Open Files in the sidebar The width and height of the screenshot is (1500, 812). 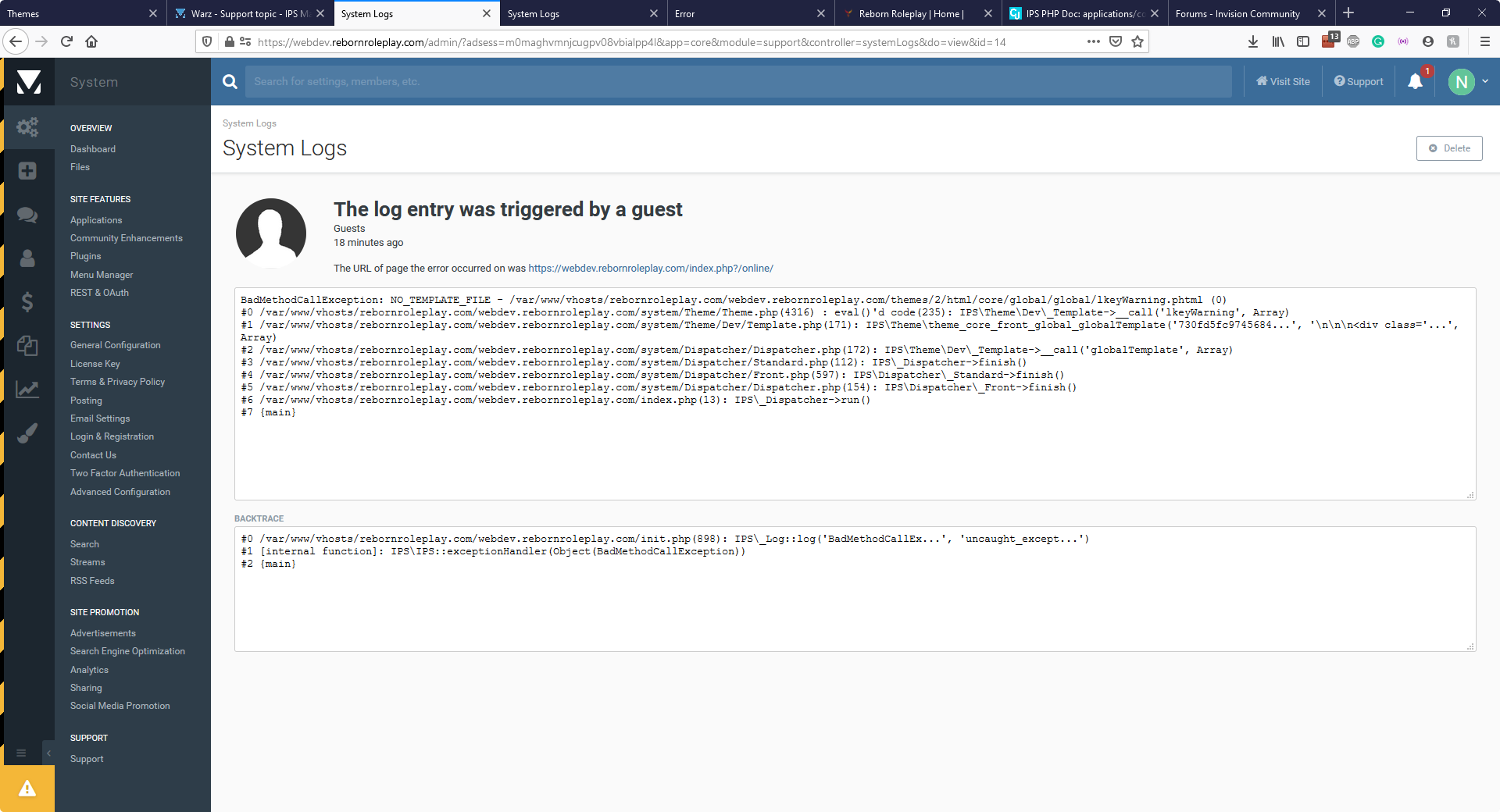[x=80, y=167]
